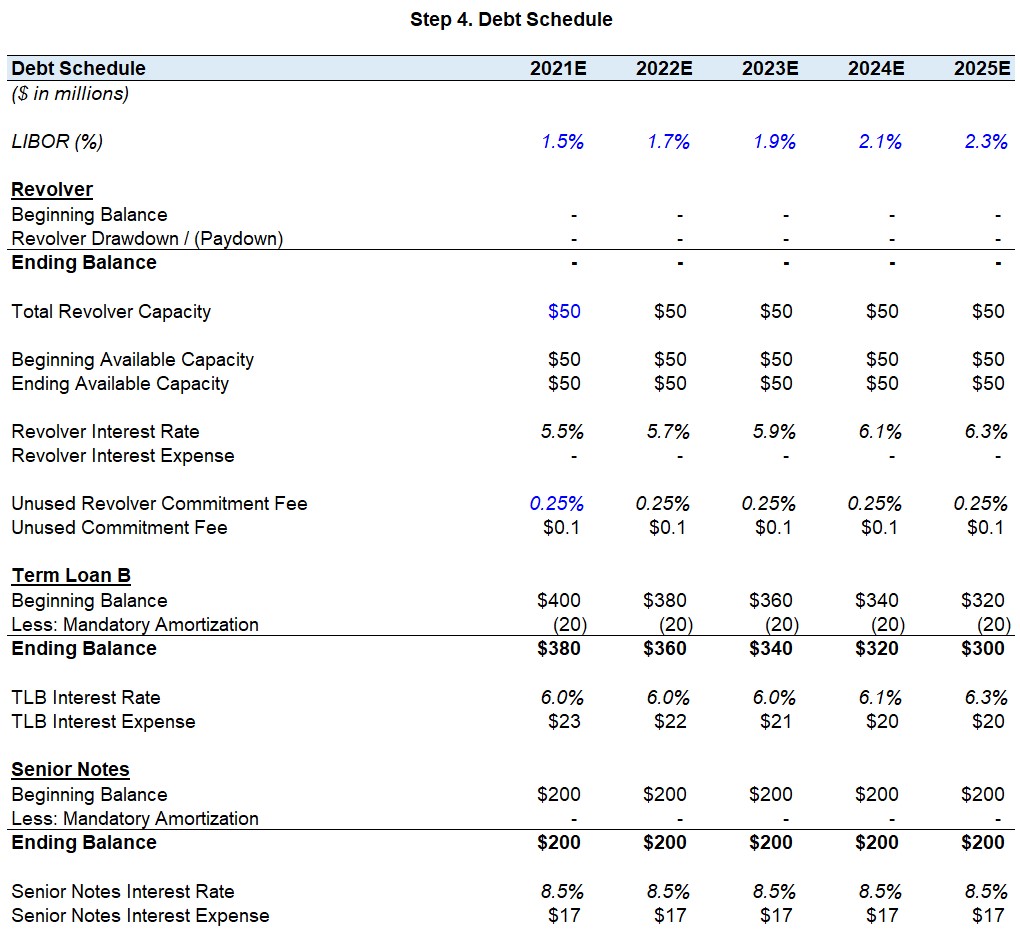Select the Step 4. Debt Schedule title
This screenshot has width=1020, height=948.
pyautogui.click(x=511, y=20)
